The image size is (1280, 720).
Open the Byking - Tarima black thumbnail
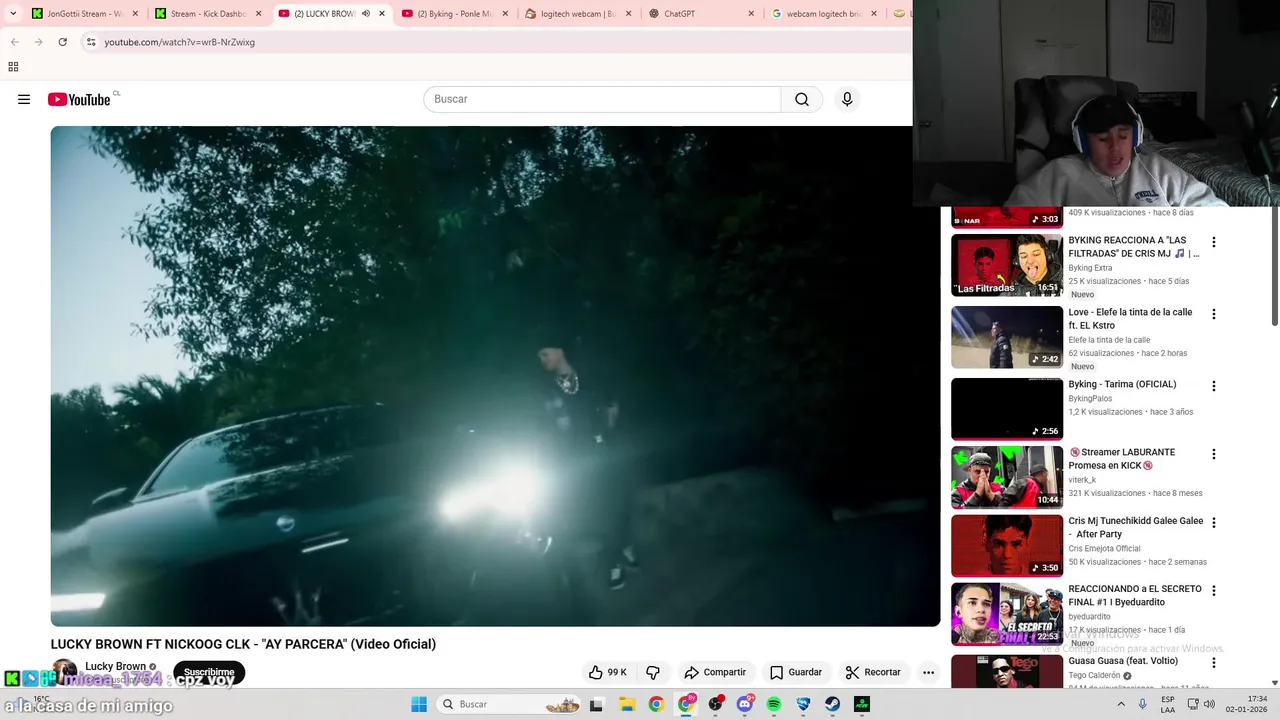click(1007, 409)
